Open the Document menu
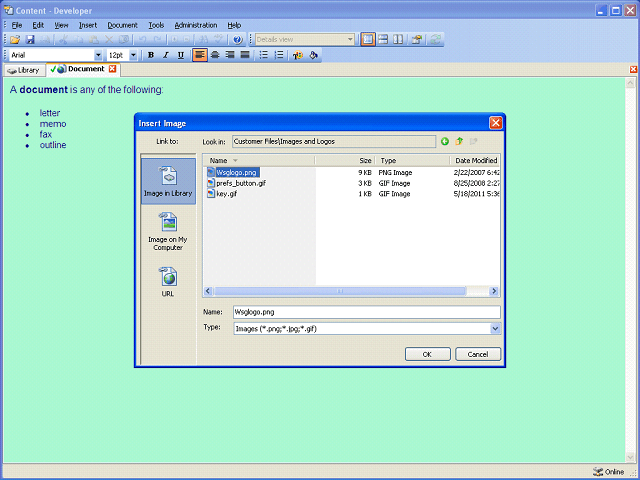Screen dimensions: 640x480 click(122, 25)
